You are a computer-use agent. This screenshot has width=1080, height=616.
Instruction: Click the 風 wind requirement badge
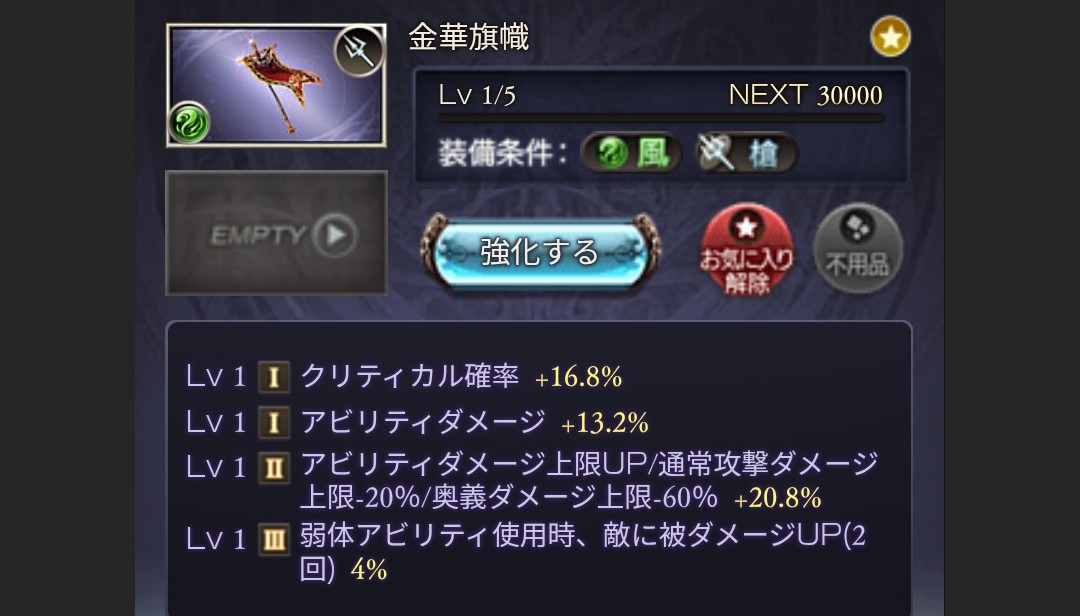click(632, 152)
